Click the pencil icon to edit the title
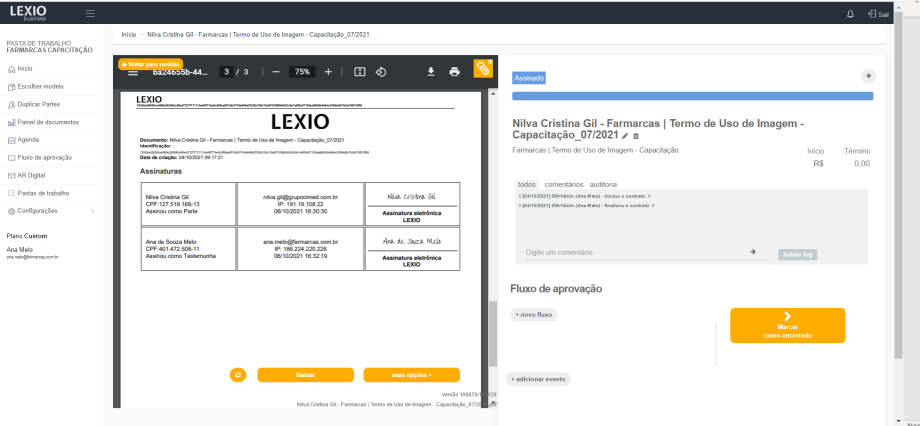Viewport: 920px width, 426px height. coord(625,135)
